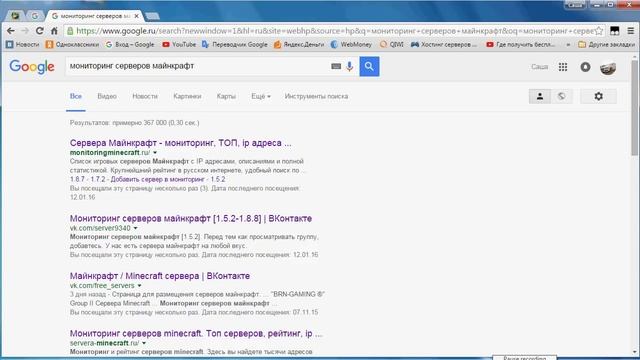Expand the monitoringminecraft.ru arrow
The image size is (640, 360).
coord(155,153)
